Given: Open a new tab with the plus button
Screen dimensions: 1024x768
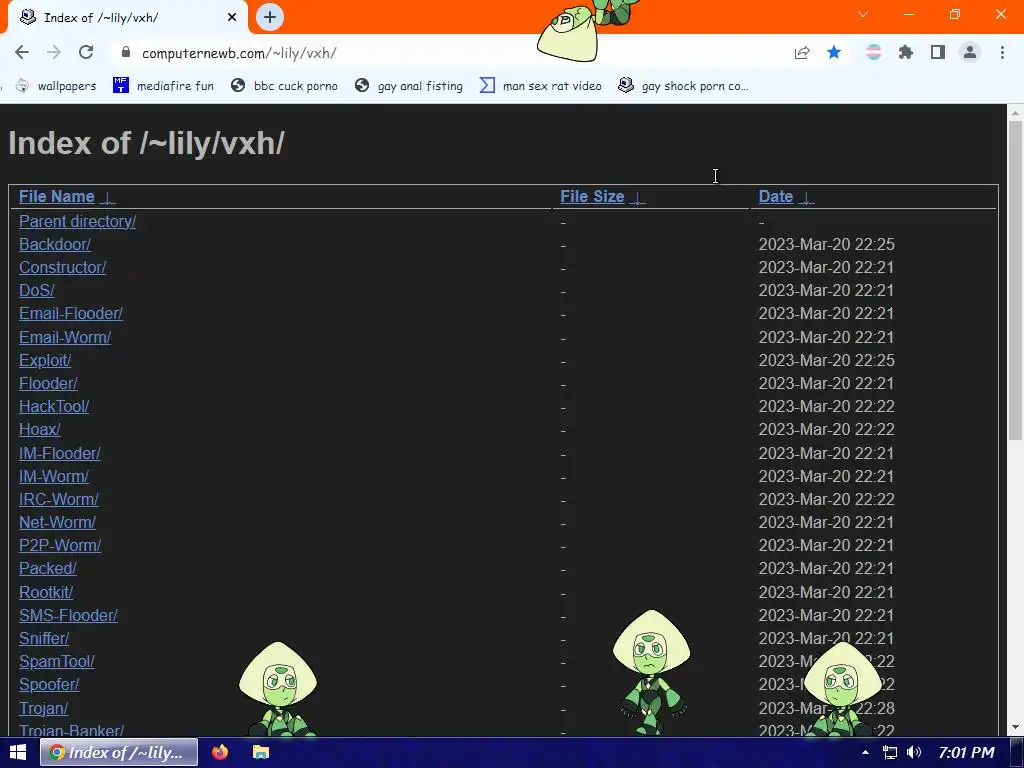Looking at the screenshot, I should (270, 17).
